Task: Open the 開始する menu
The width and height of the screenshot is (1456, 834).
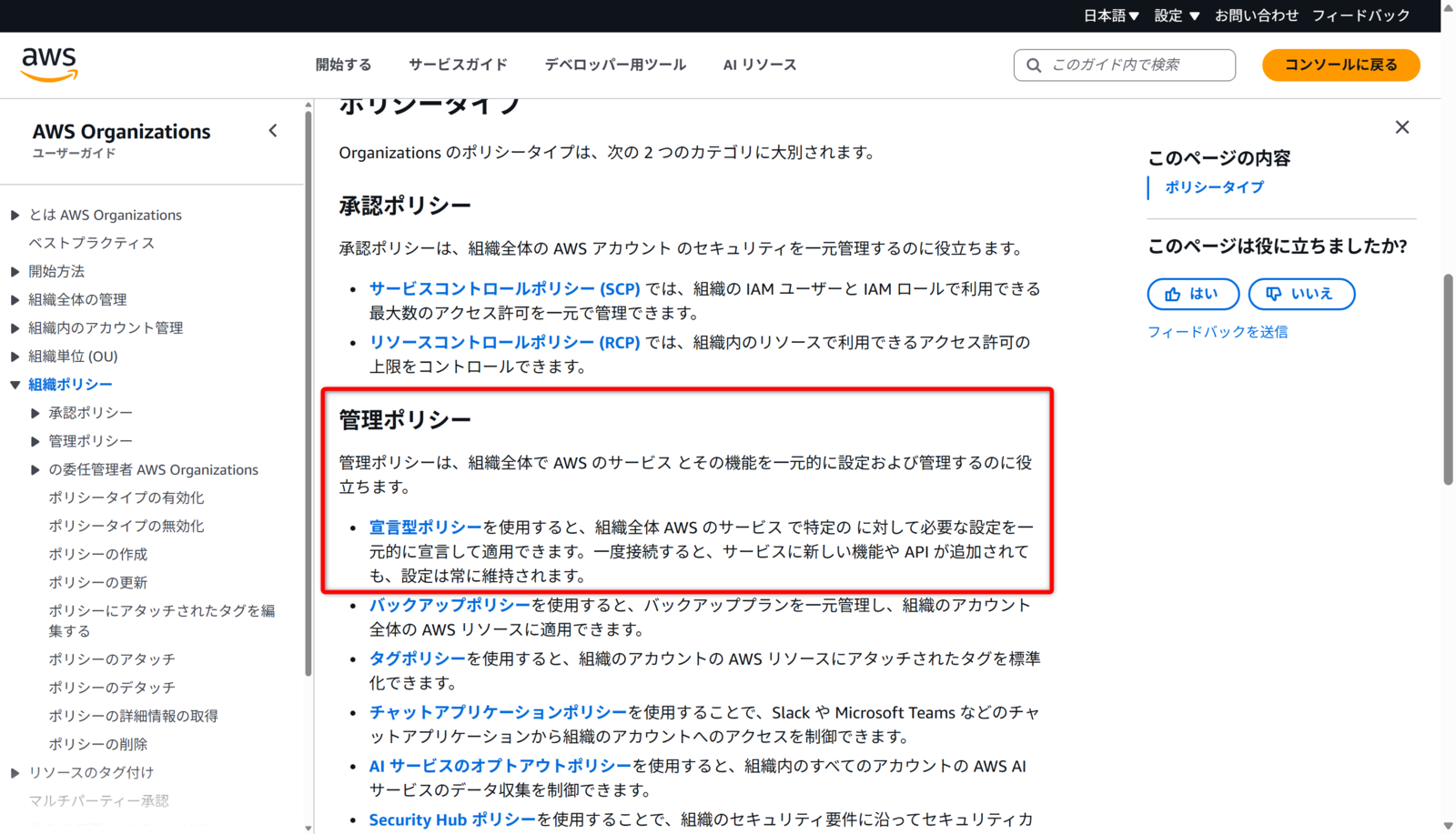Action: 343,65
